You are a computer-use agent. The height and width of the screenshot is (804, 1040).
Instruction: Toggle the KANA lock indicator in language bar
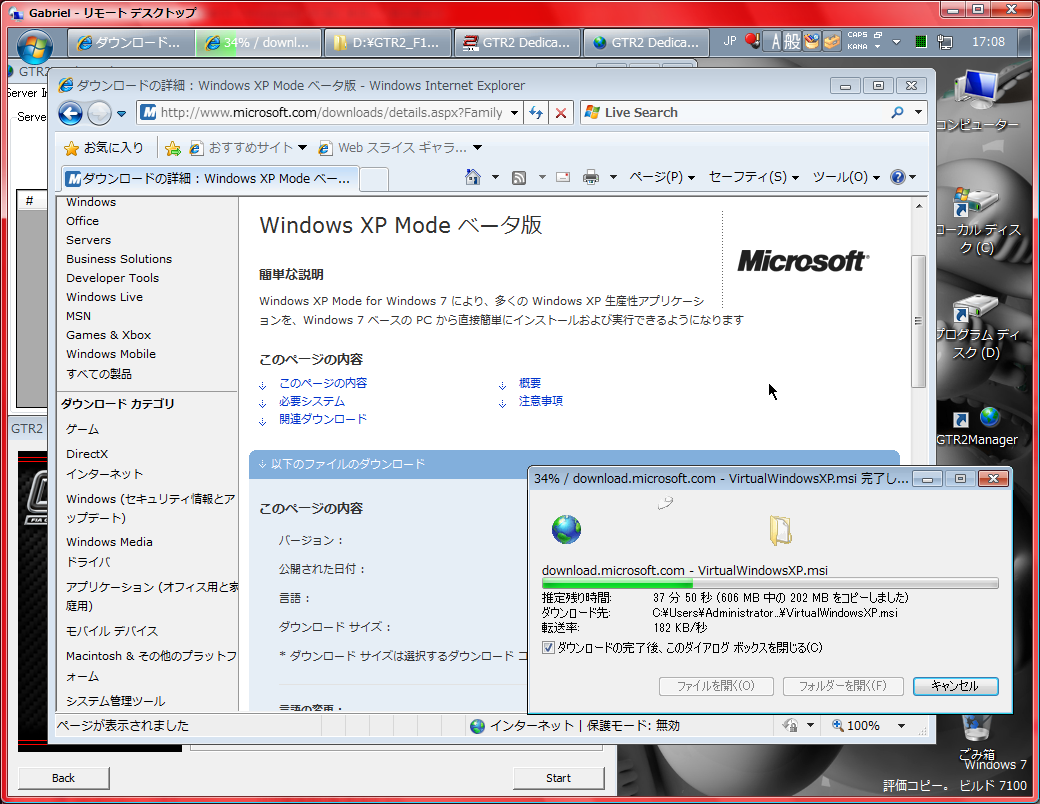point(858,47)
